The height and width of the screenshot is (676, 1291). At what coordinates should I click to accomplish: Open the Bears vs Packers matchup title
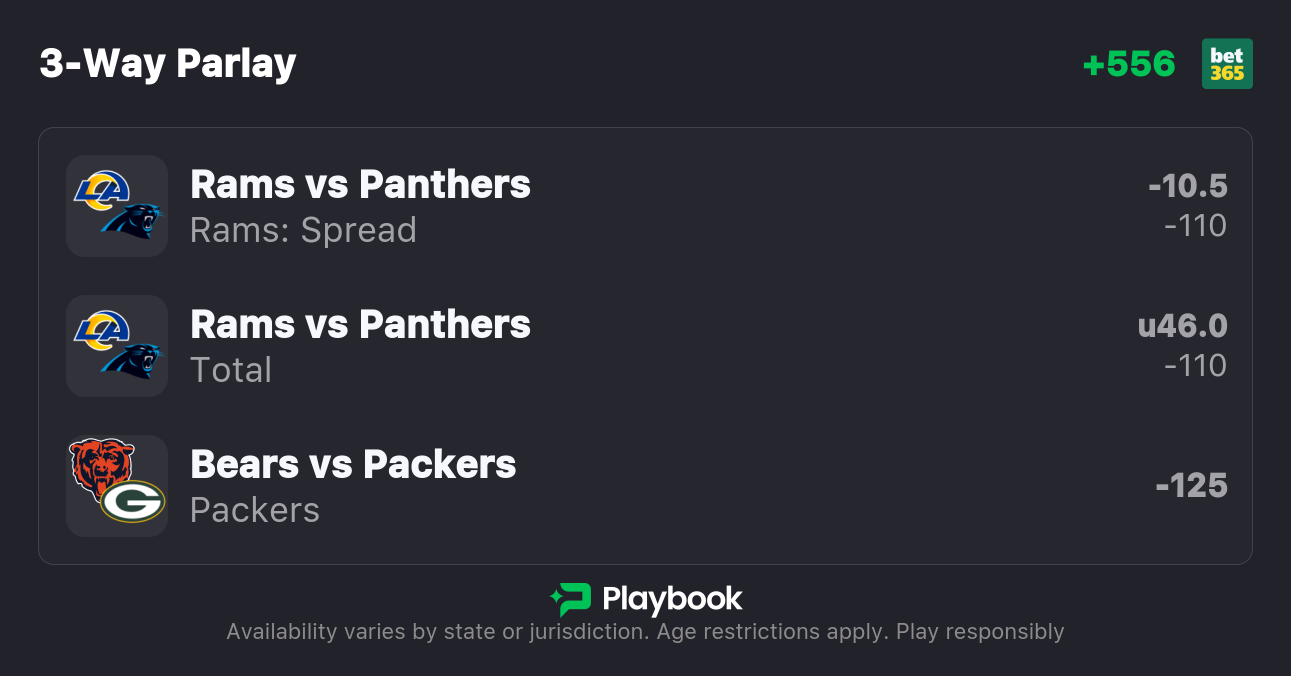coord(353,465)
